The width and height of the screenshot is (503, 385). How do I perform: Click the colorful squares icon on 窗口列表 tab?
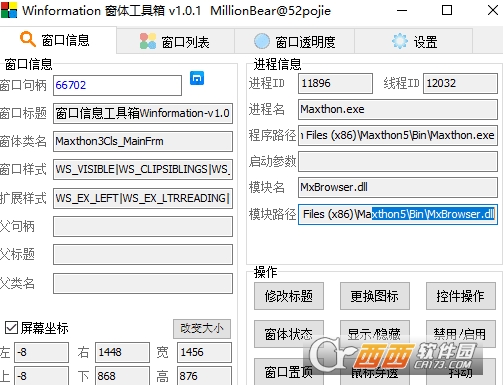tap(148, 41)
